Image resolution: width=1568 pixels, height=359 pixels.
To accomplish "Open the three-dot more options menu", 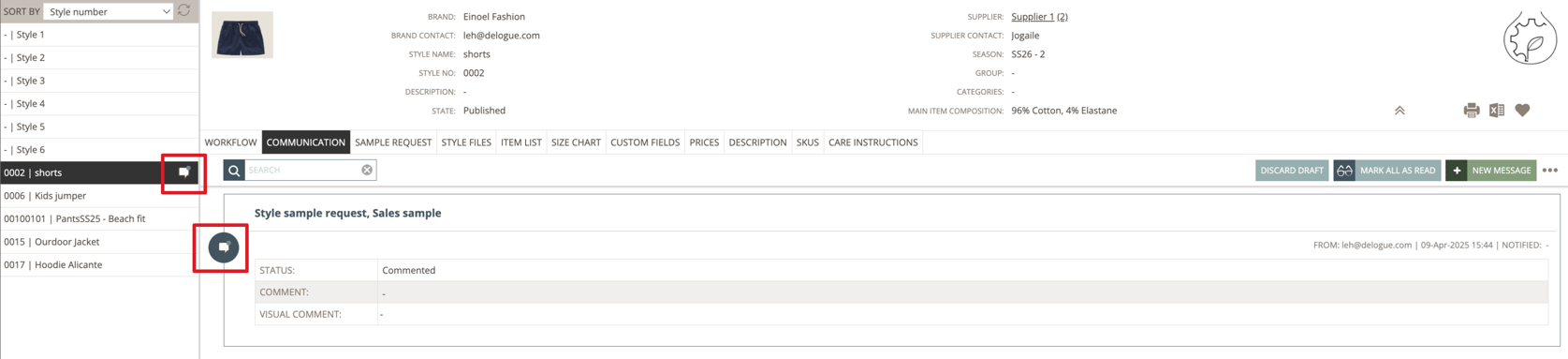I will tap(1550, 171).
